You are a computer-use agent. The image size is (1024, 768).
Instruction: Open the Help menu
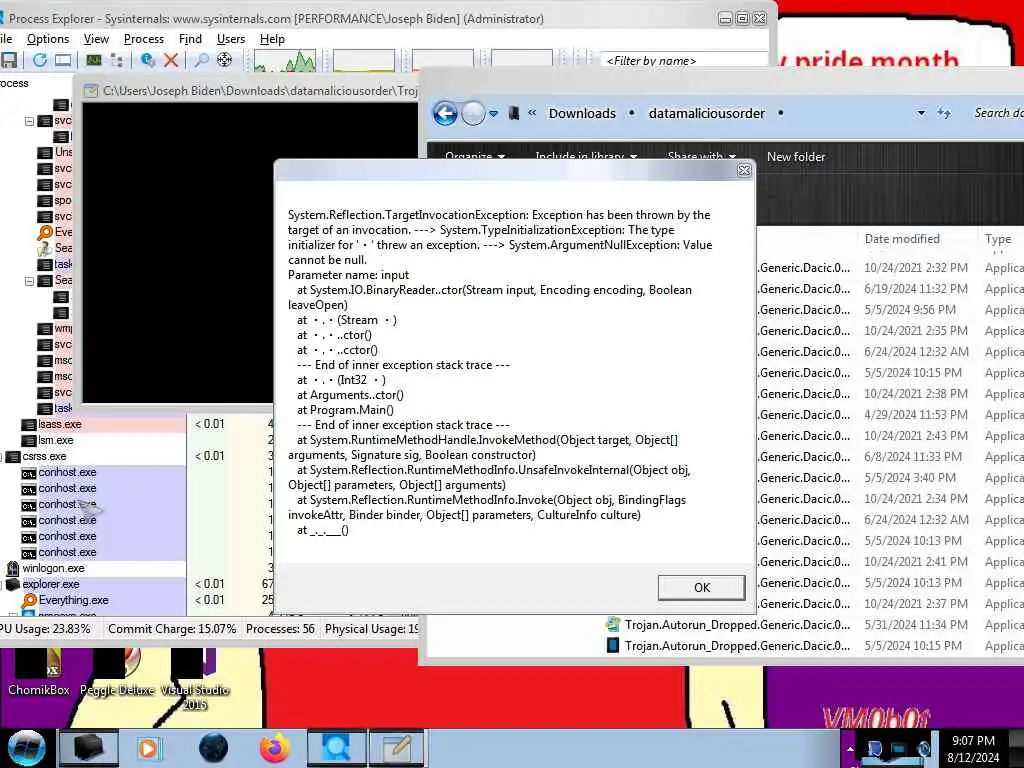pos(272,39)
